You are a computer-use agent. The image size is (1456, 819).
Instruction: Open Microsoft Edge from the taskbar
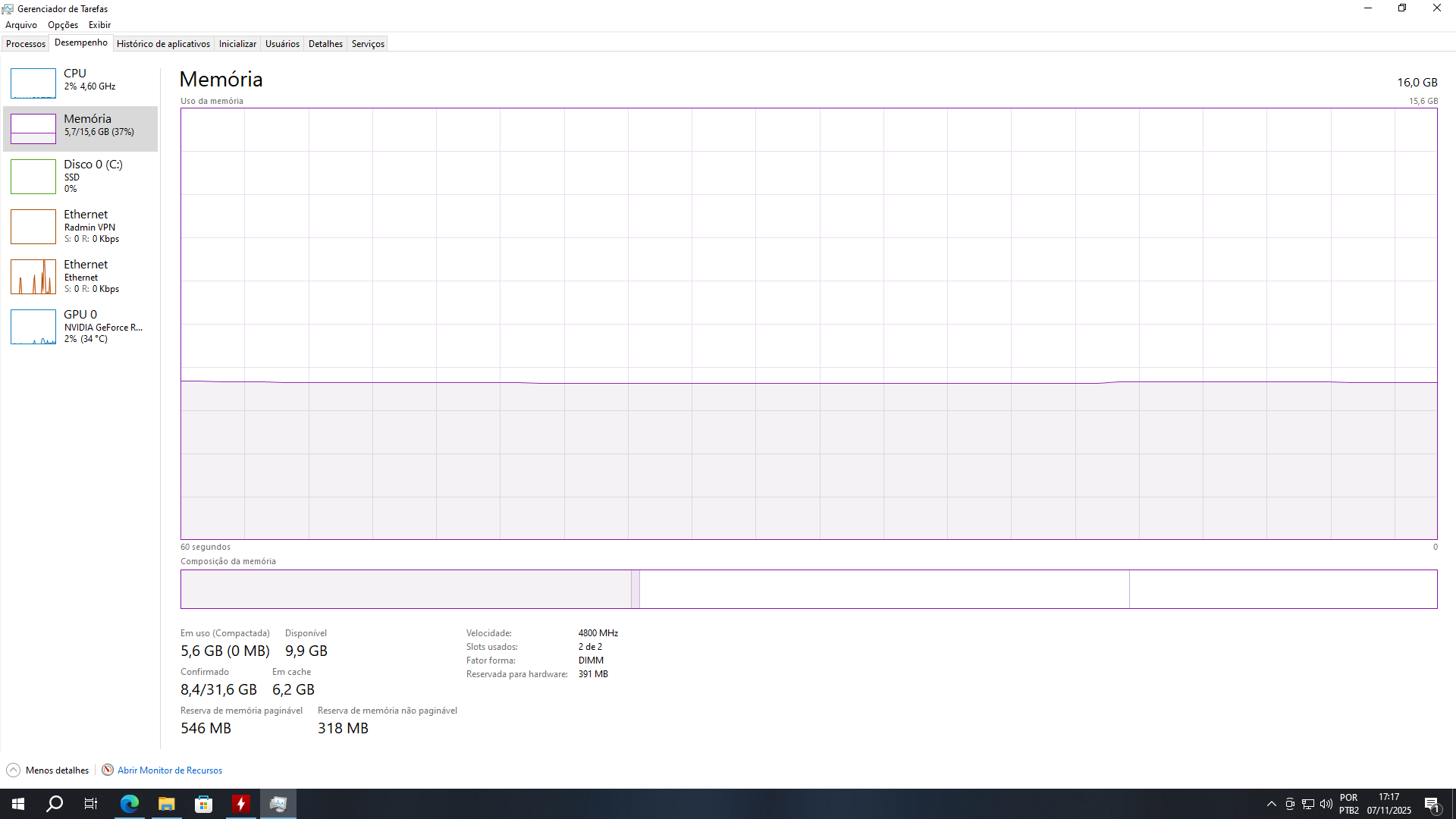click(130, 804)
